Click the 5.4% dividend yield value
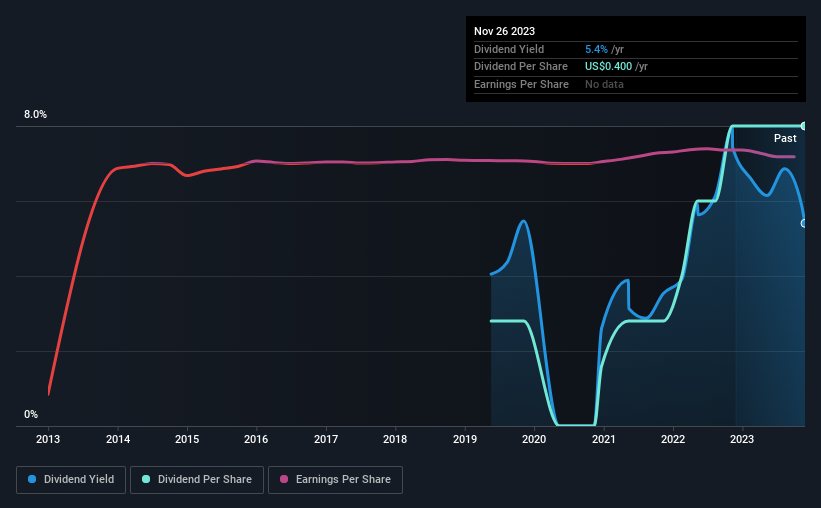 596,49
